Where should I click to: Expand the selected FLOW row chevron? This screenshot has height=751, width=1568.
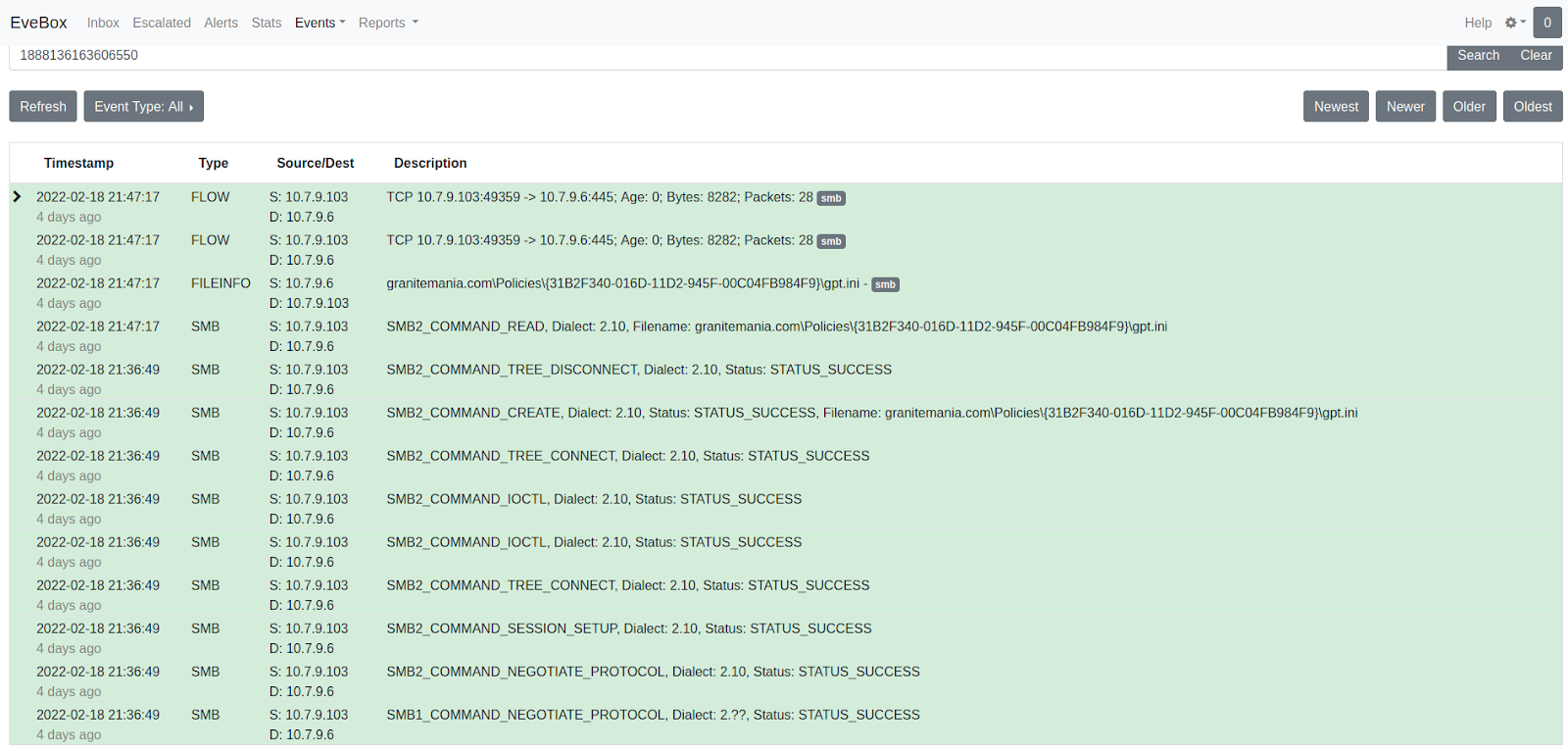(17, 197)
